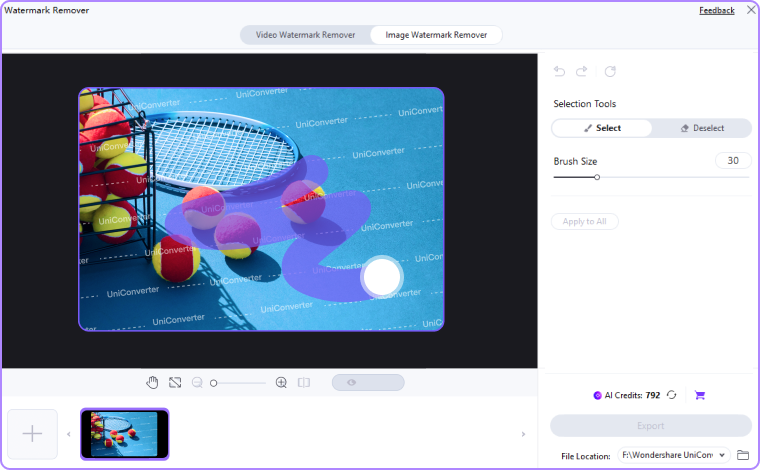Open the purple shopping cart
Image resolution: width=760 pixels, height=470 pixels.
(699, 395)
